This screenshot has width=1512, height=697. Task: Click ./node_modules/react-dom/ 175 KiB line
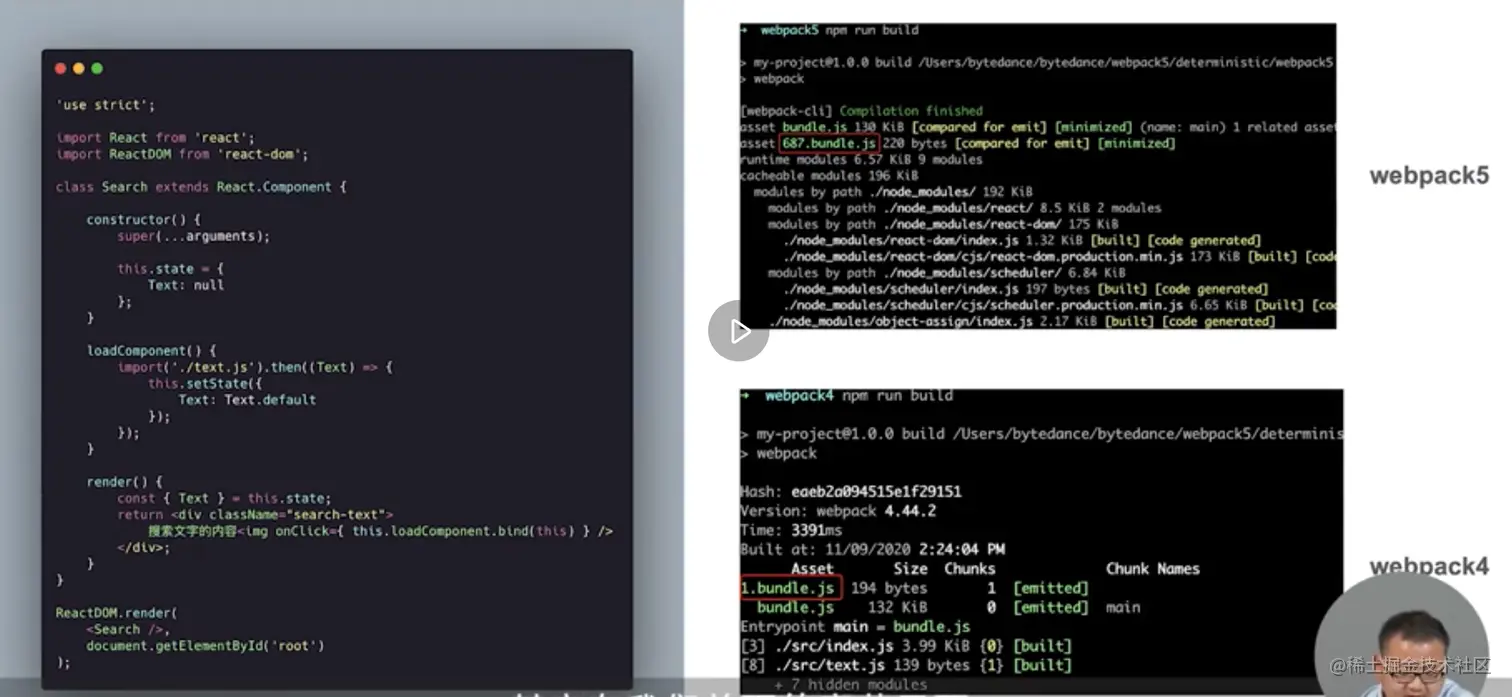pyautogui.click(x=943, y=224)
